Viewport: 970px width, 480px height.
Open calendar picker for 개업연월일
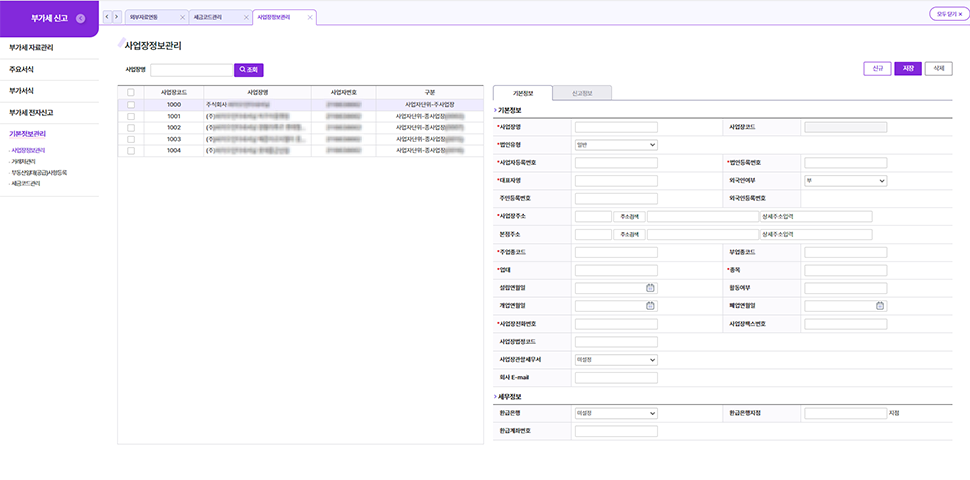coord(650,306)
